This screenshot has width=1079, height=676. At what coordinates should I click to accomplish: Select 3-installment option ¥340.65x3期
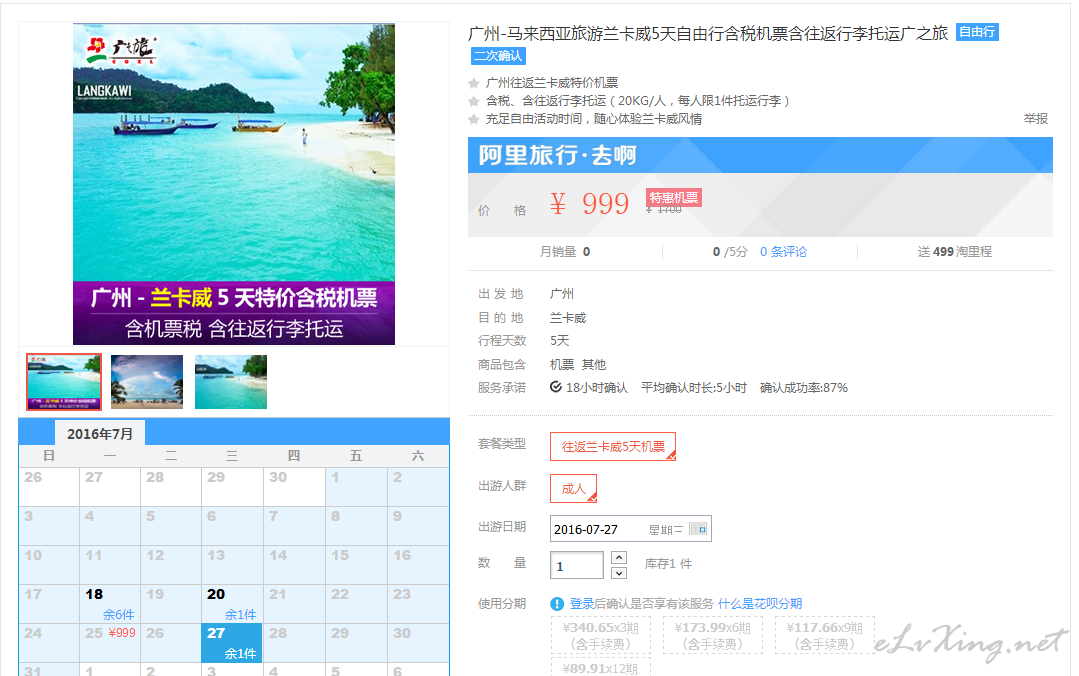pos(601,635)
